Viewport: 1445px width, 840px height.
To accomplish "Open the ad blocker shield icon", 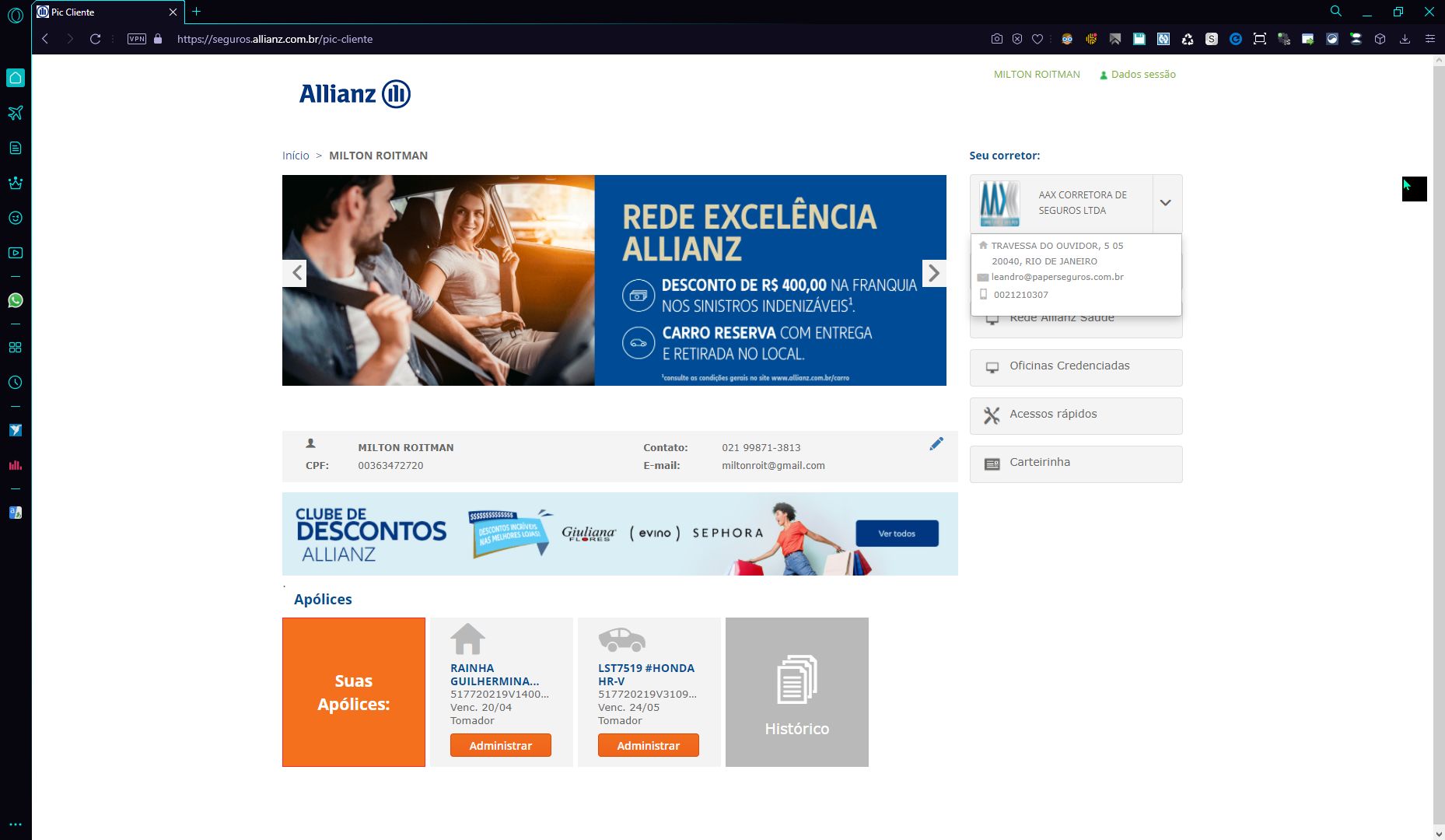I will click(x=1017, y=39).
